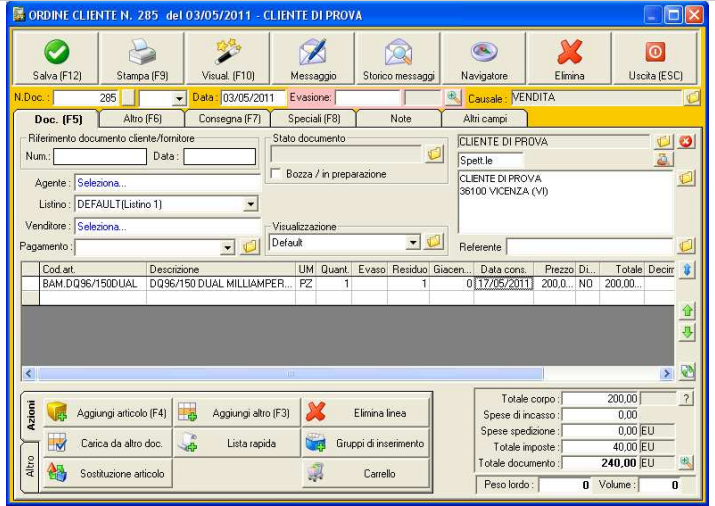Click Aggiungi altro (F3) button
Screen dimensions: 715x506
click(237, 413)
